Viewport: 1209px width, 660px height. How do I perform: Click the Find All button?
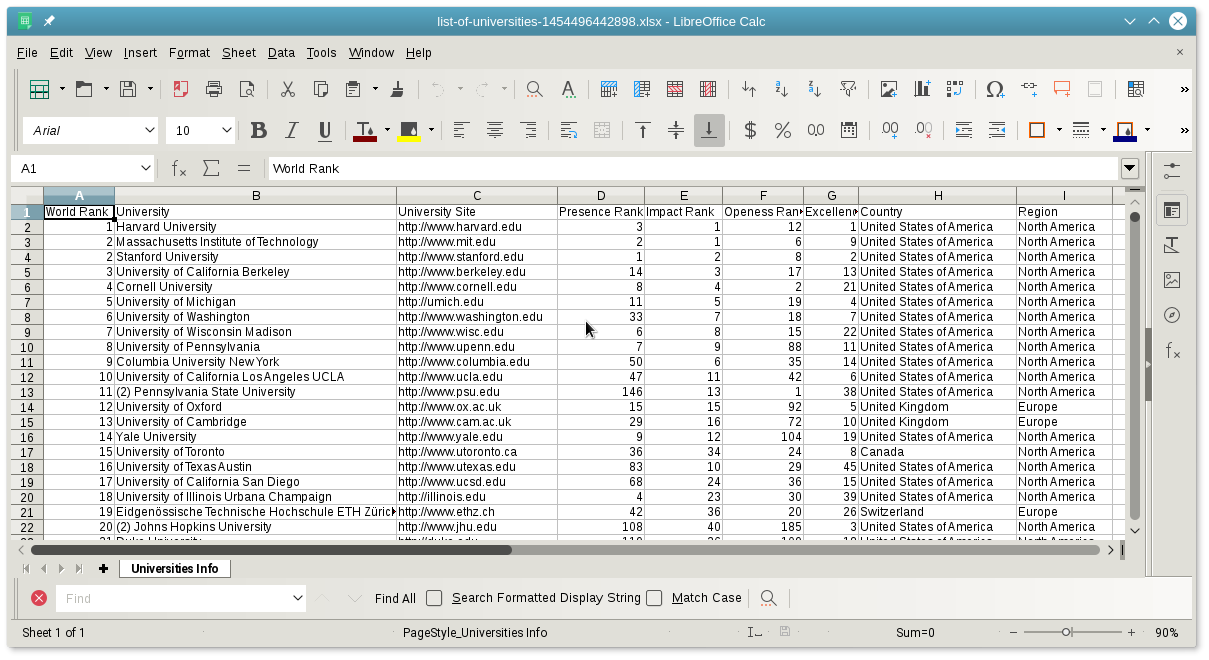point(395,598)
